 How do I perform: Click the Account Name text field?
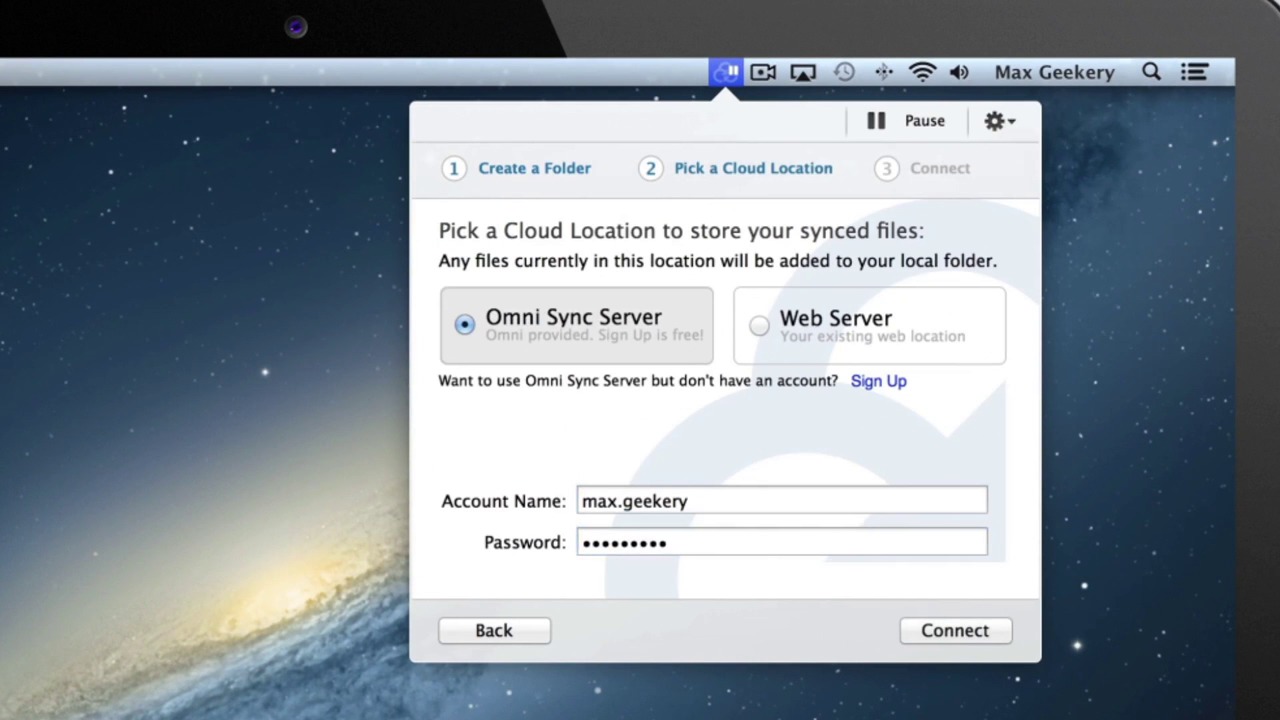[x=781, y=501]
